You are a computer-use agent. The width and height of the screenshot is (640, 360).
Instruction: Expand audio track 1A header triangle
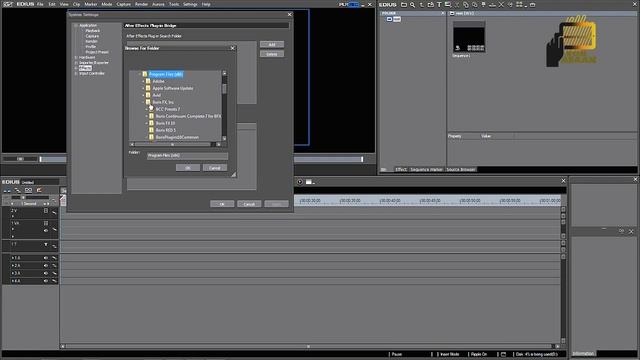[x=13, y=258]
